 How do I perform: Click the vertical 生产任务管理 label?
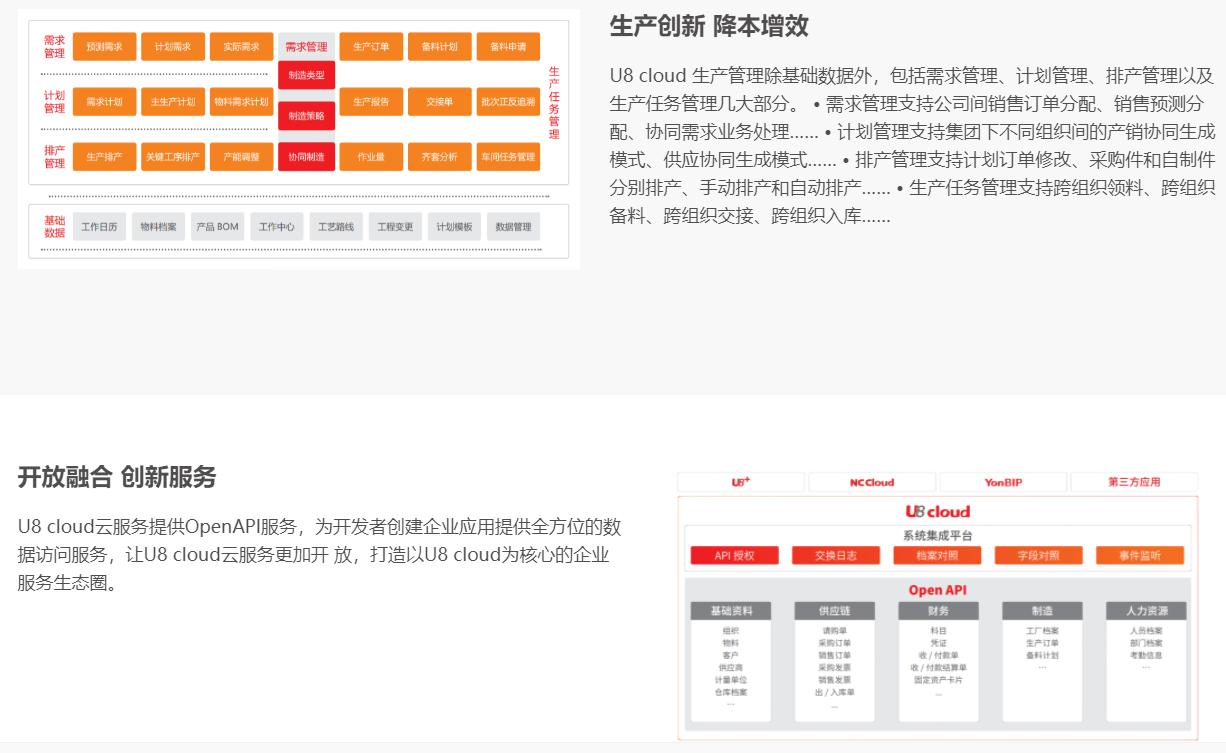[554, 103]
